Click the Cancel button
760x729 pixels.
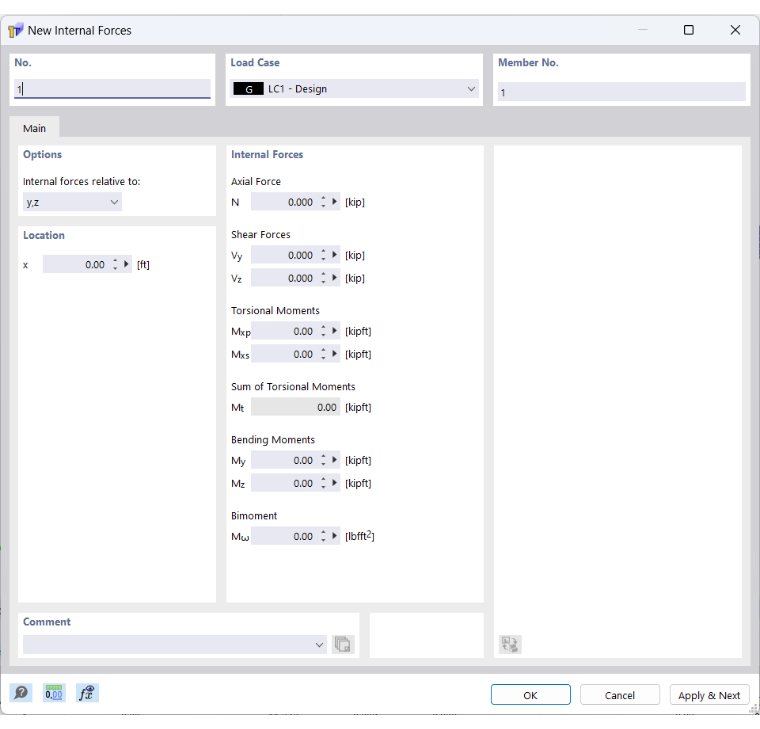(619, 695)
